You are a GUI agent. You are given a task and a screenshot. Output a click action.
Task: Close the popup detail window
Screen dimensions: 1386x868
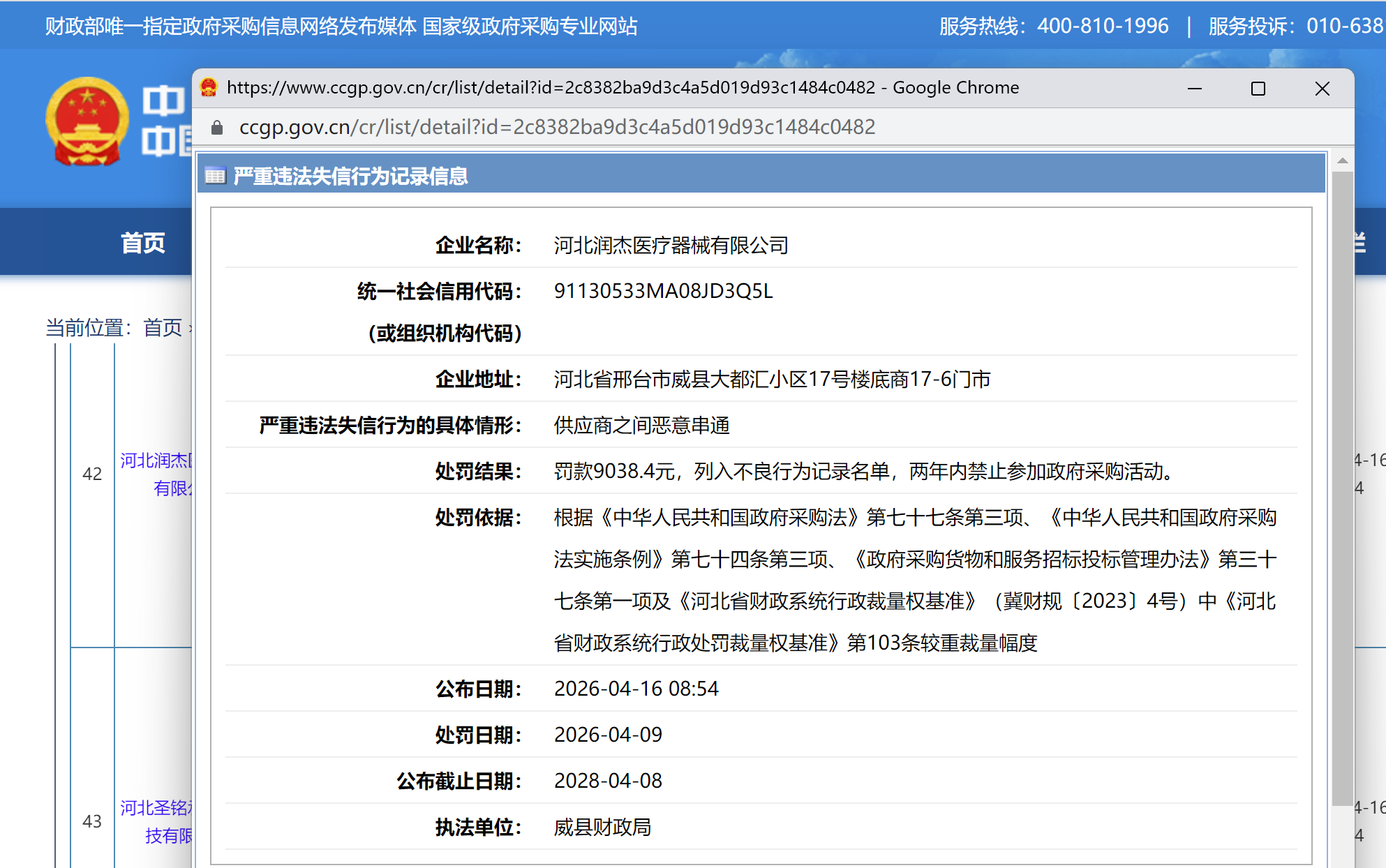[1322, 89]
